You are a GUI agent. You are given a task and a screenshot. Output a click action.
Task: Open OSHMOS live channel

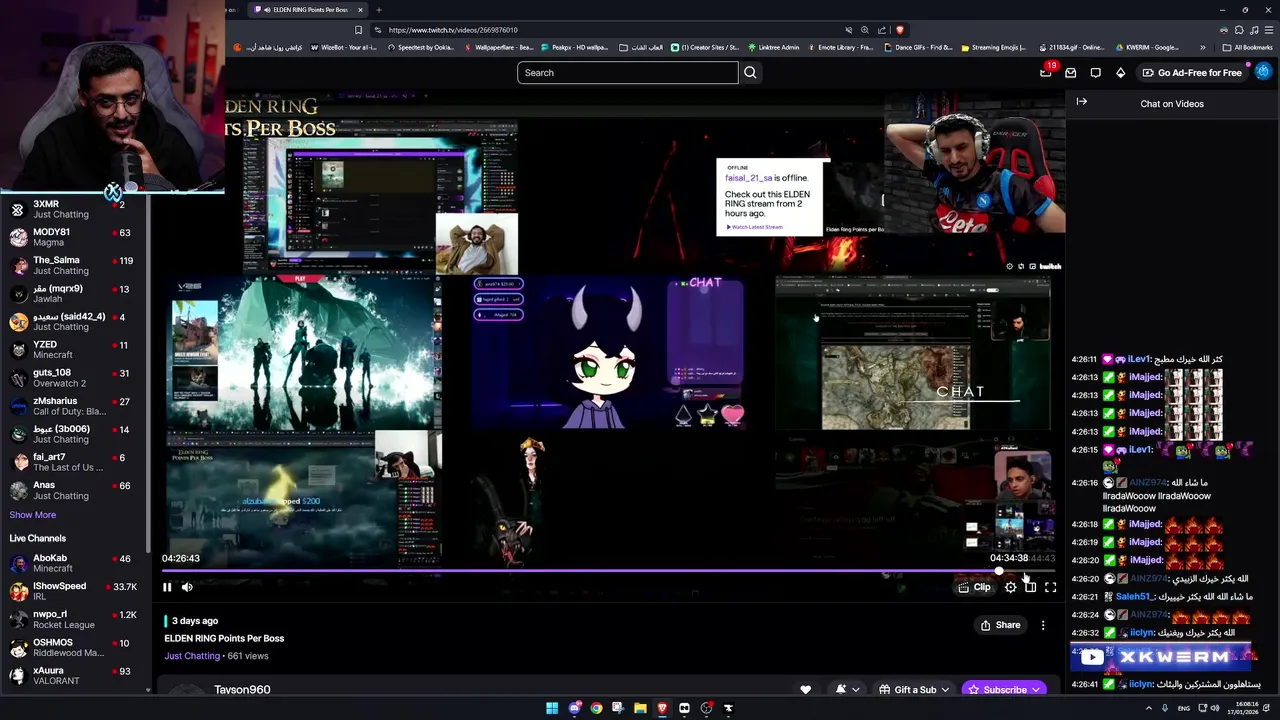tap(74, 647)
